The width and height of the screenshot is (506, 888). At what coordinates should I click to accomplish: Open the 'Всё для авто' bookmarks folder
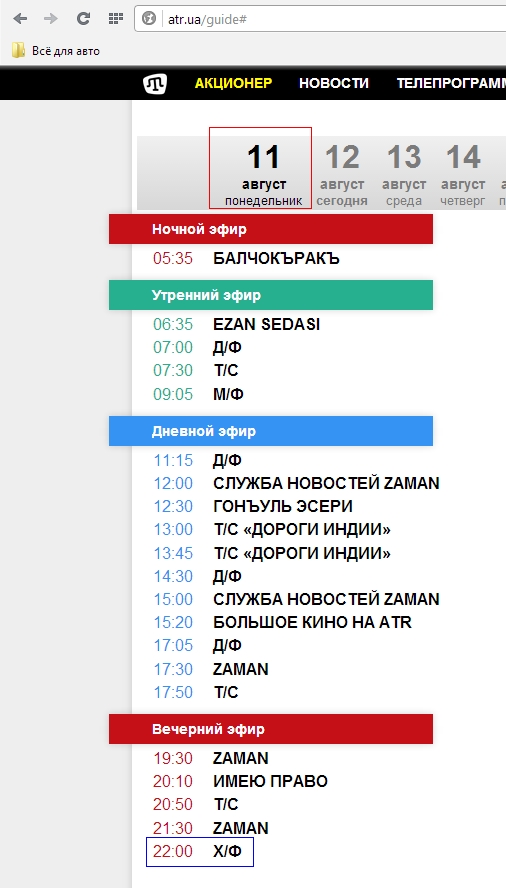click(x=56, y=50)
